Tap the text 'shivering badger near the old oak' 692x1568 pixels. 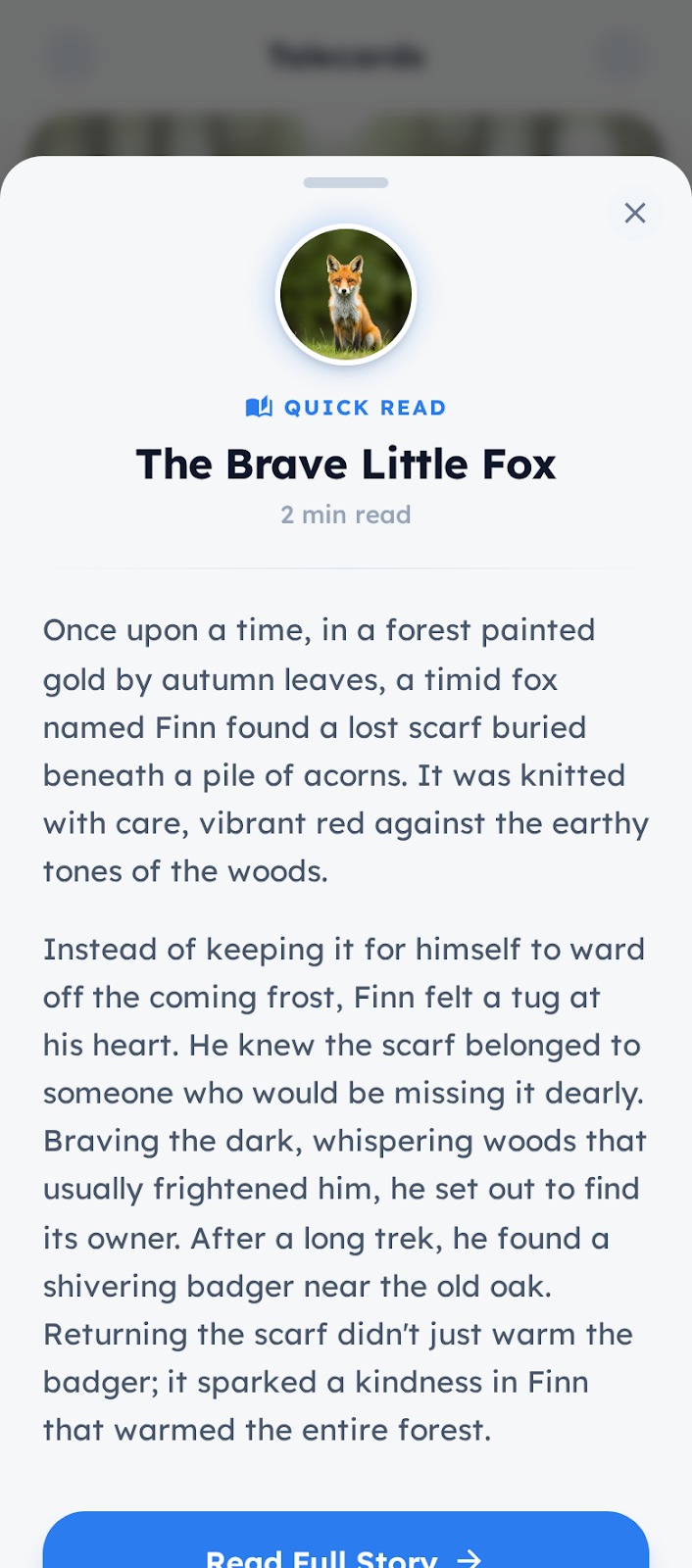pos(297,1286)
